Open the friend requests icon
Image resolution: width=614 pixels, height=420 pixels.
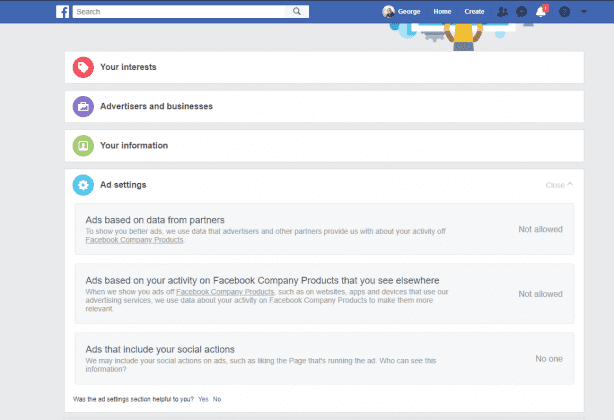(502, 11)
